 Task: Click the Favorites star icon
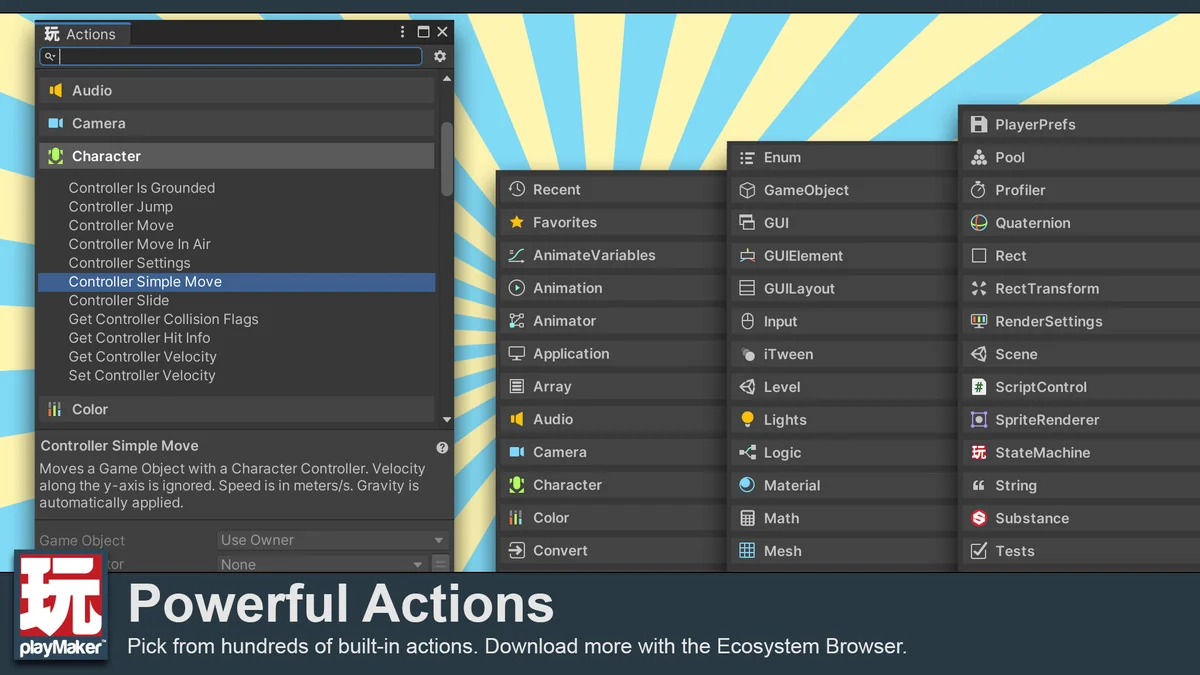516,222
